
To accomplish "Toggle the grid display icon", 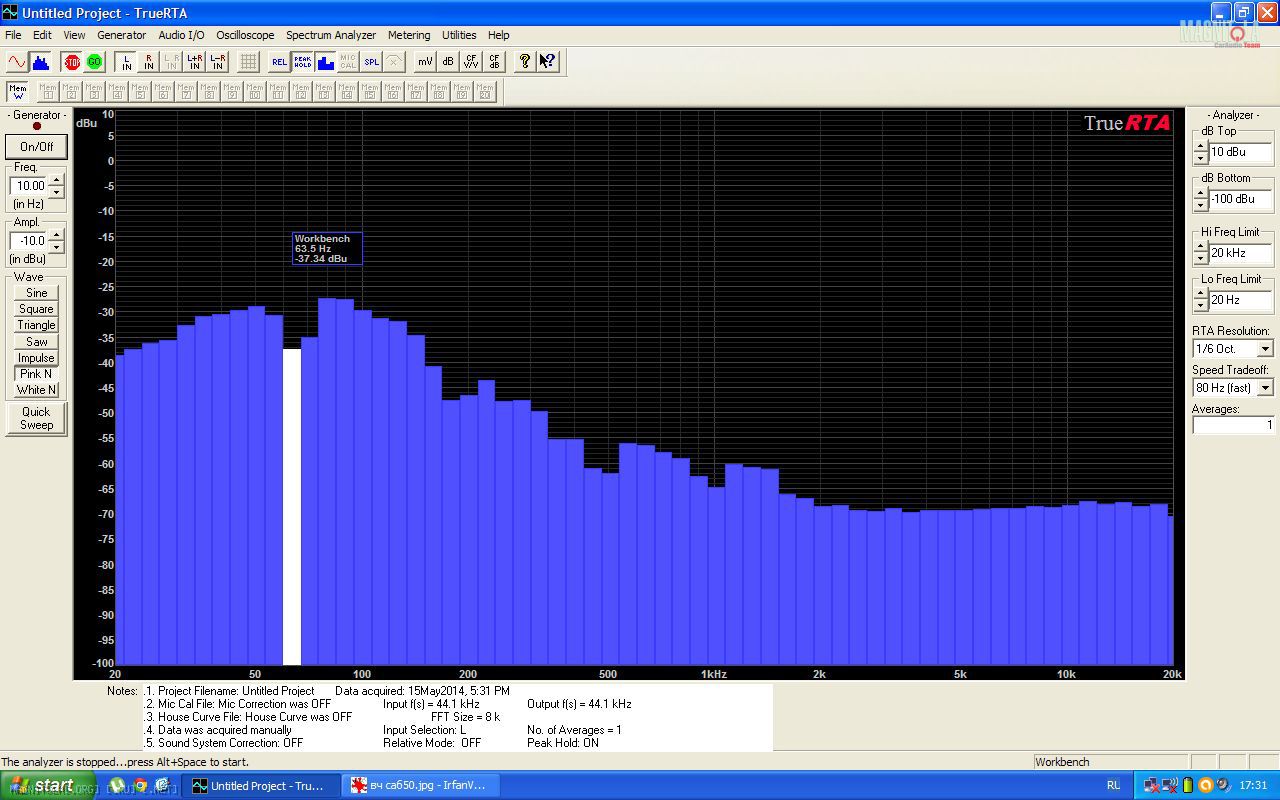I will click(249, 62).
